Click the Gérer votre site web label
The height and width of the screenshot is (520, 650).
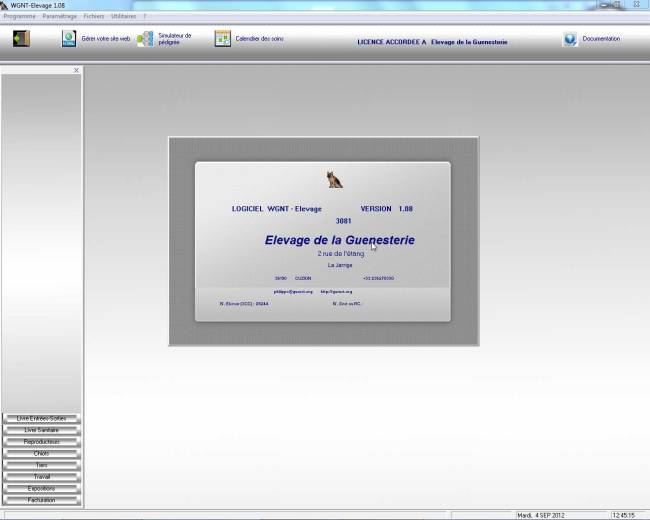(106, 39)
